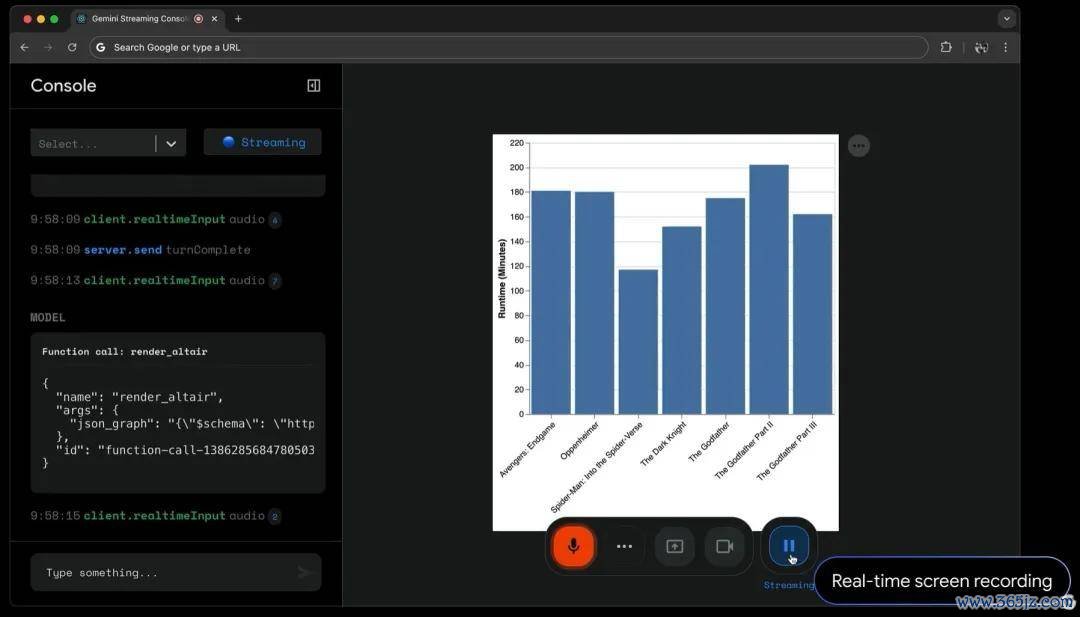This screenshot has height=617, width=1080.
Task: Click the 9:58:15 client.realtimeInput audio log
Action: pos(156,516)
